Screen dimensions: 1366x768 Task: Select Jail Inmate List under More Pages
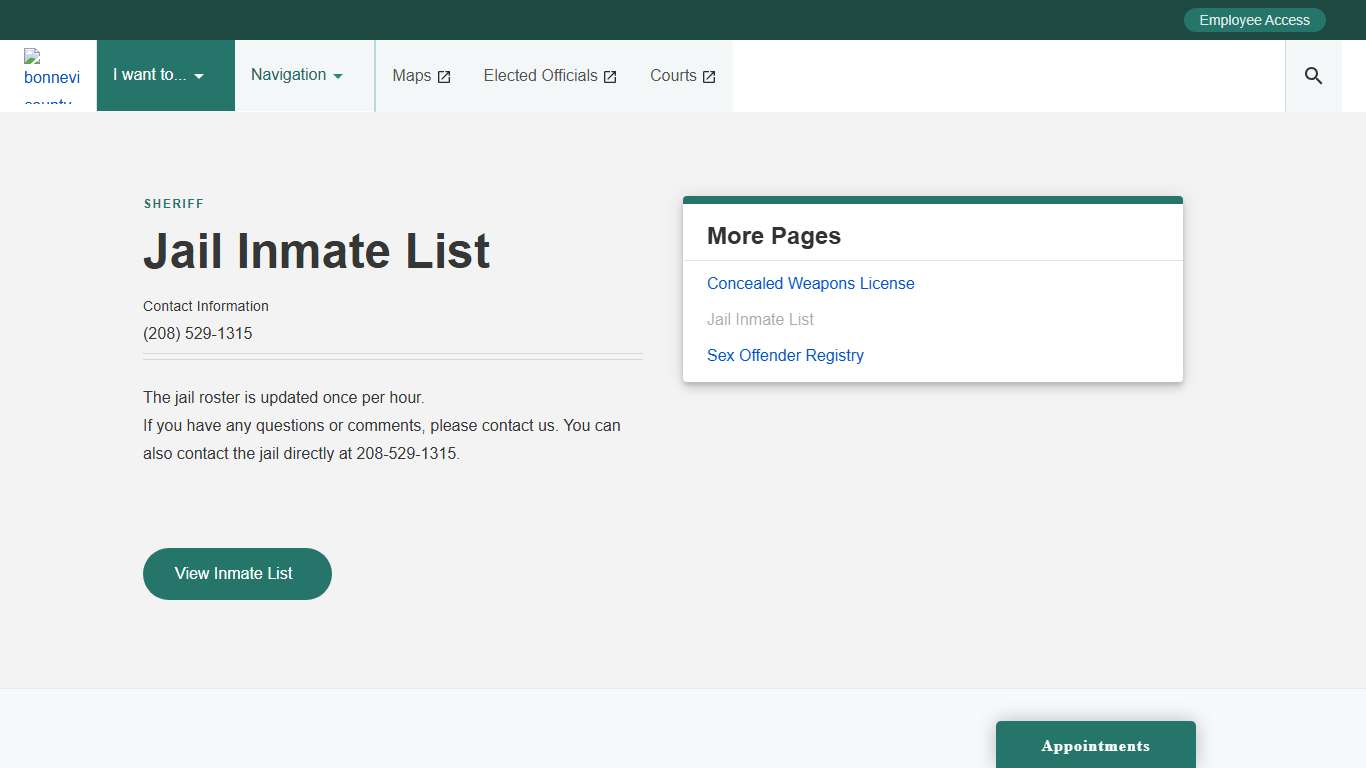coord(760,319)
